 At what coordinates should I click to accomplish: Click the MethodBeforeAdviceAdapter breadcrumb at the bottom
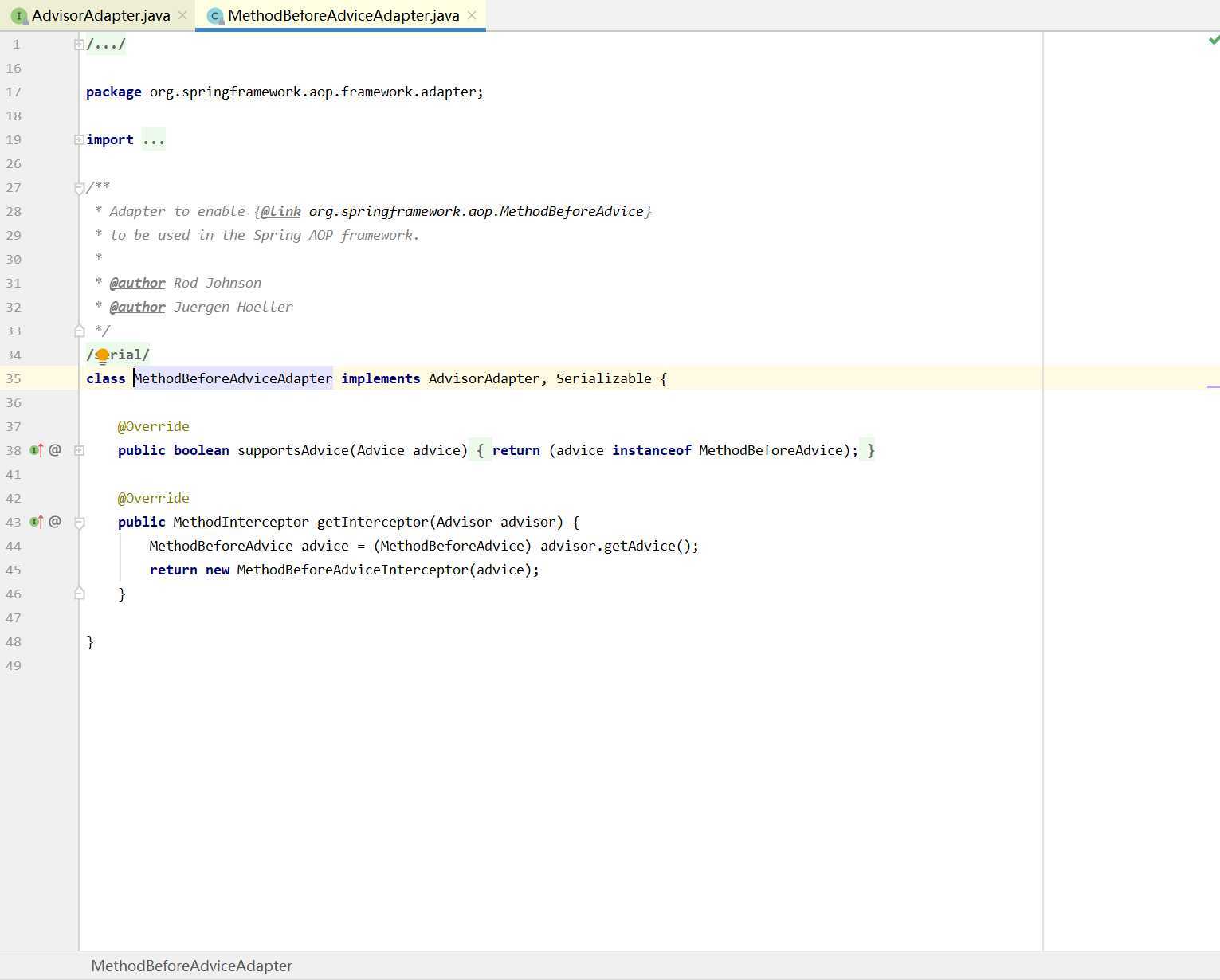[x=191, y=966]
